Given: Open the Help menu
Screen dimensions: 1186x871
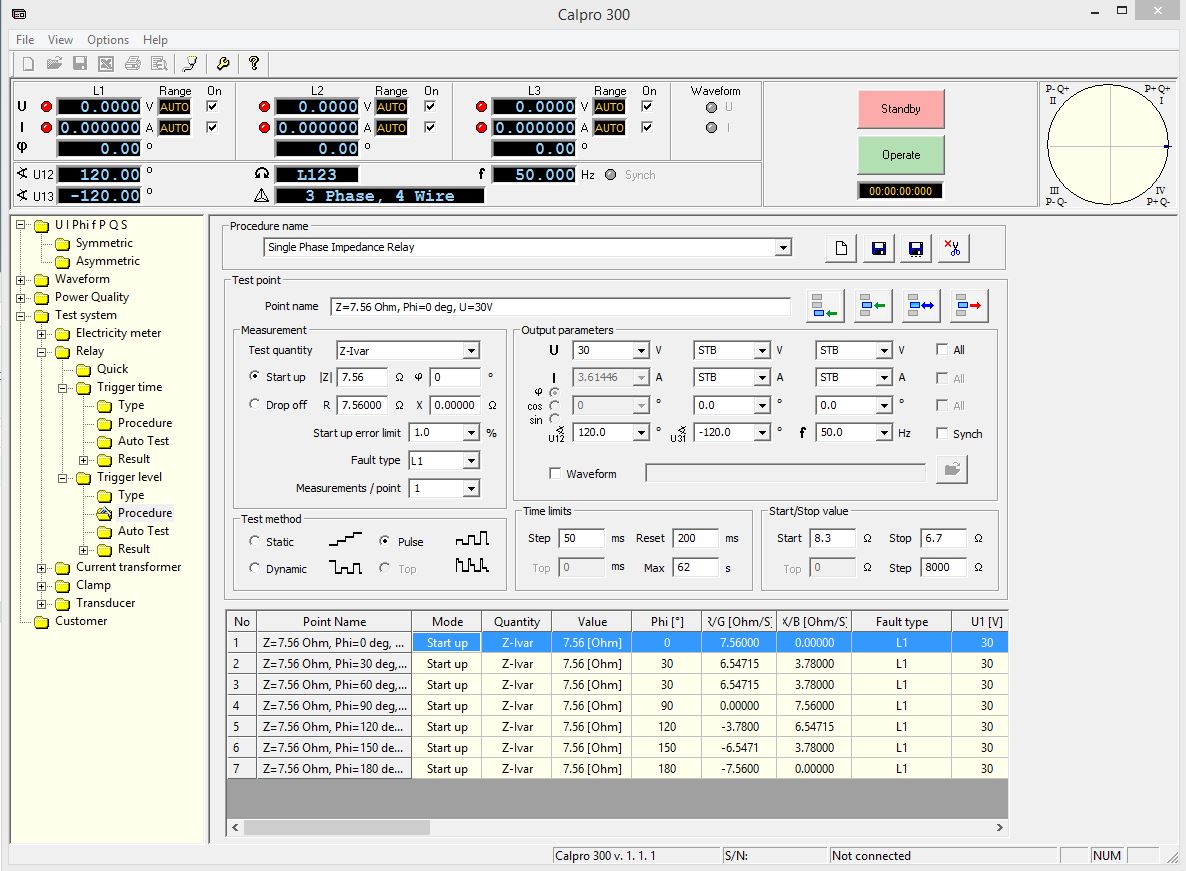Looking at the screenshot, I should point(155,39).
